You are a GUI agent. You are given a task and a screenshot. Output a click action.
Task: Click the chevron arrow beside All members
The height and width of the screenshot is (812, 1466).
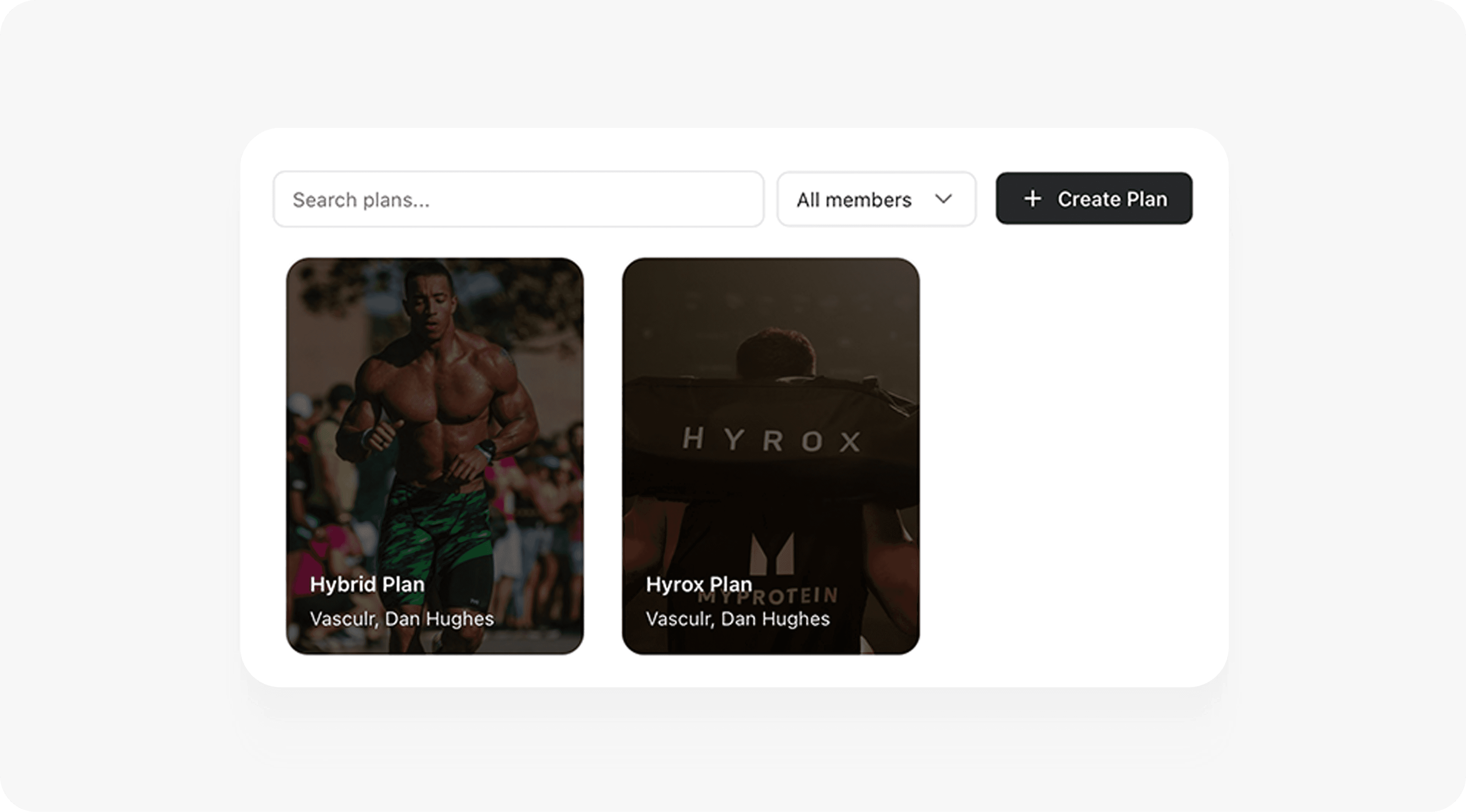coord(943,199)
